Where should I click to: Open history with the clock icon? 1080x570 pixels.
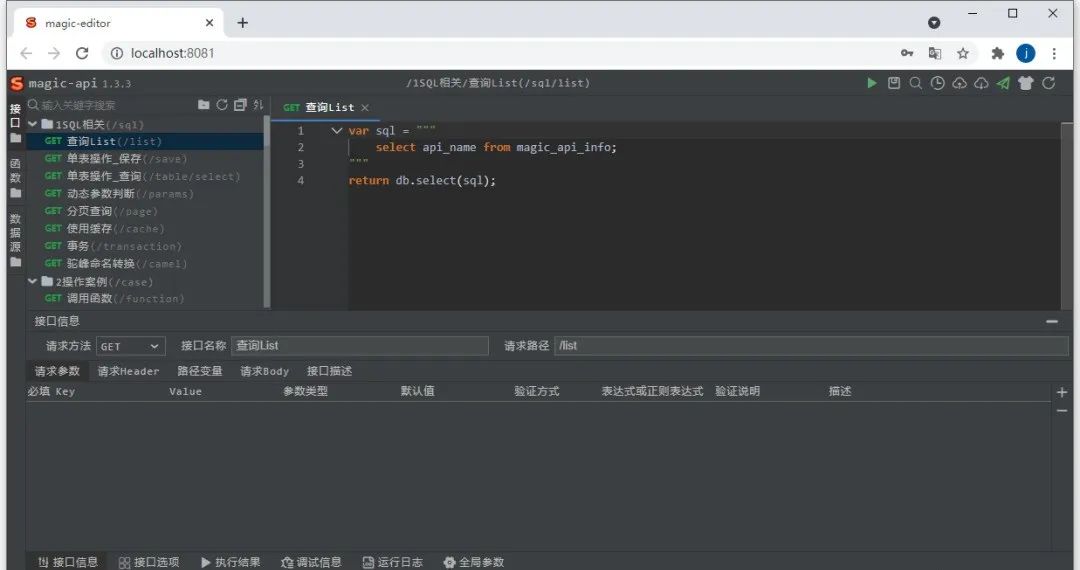click(x=937, y=83)
